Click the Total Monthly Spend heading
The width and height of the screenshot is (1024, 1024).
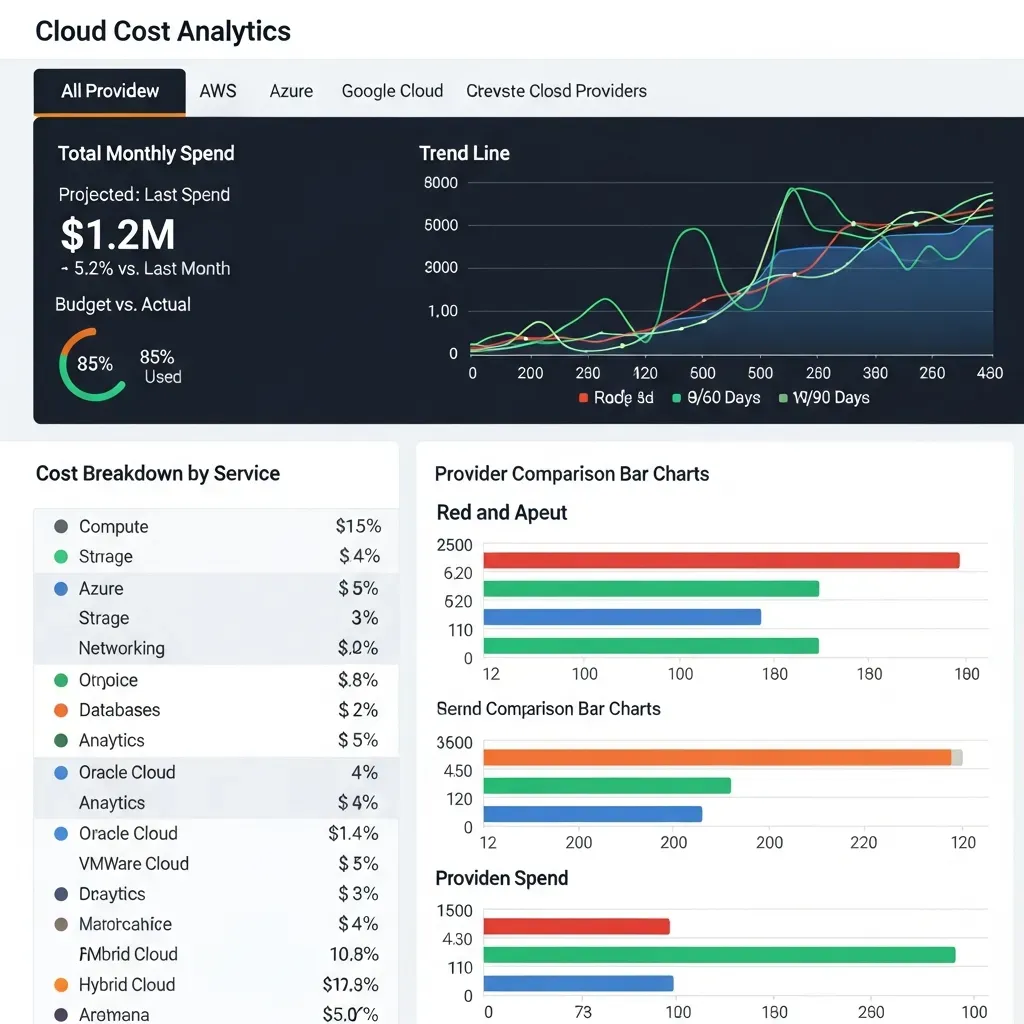point(146,153)
